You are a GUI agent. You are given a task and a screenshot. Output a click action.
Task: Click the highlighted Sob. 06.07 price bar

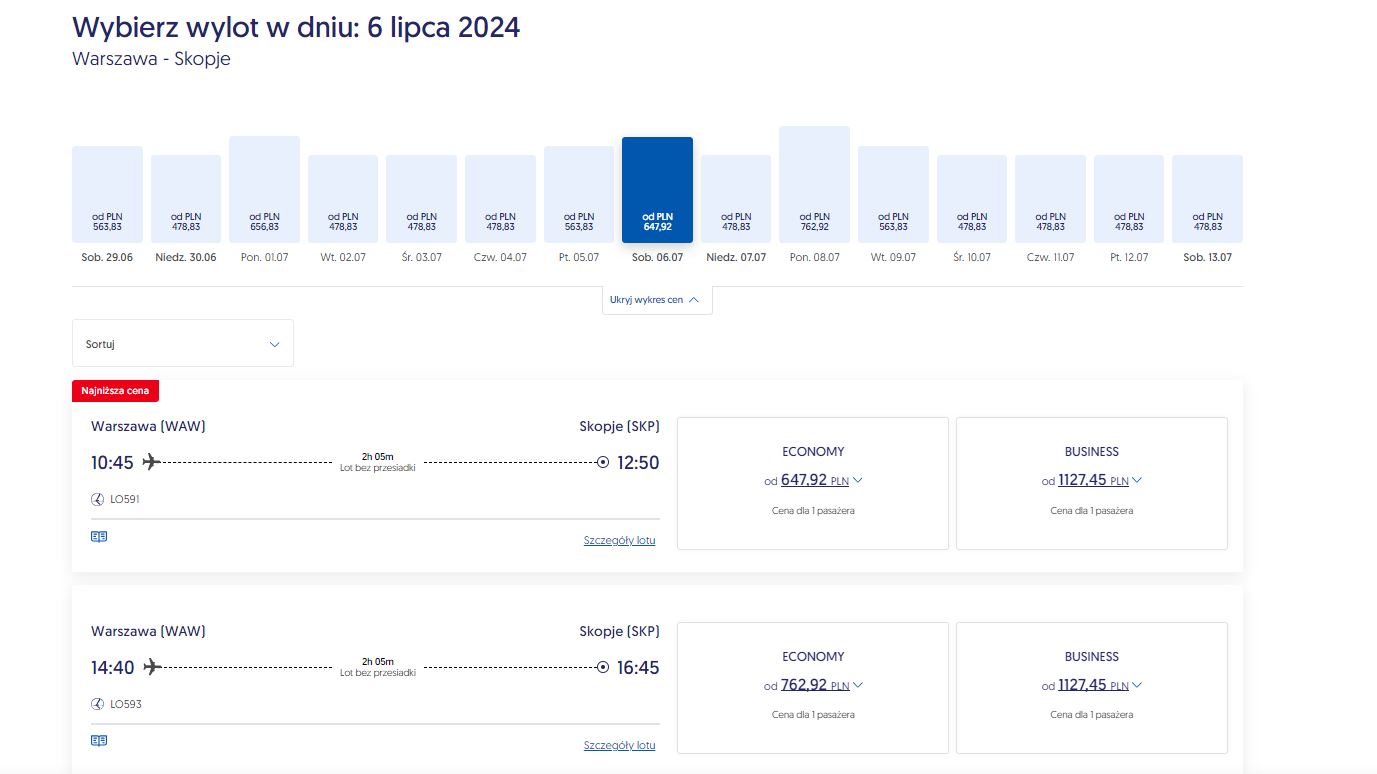pyautogui.click(x=657, y=190)
